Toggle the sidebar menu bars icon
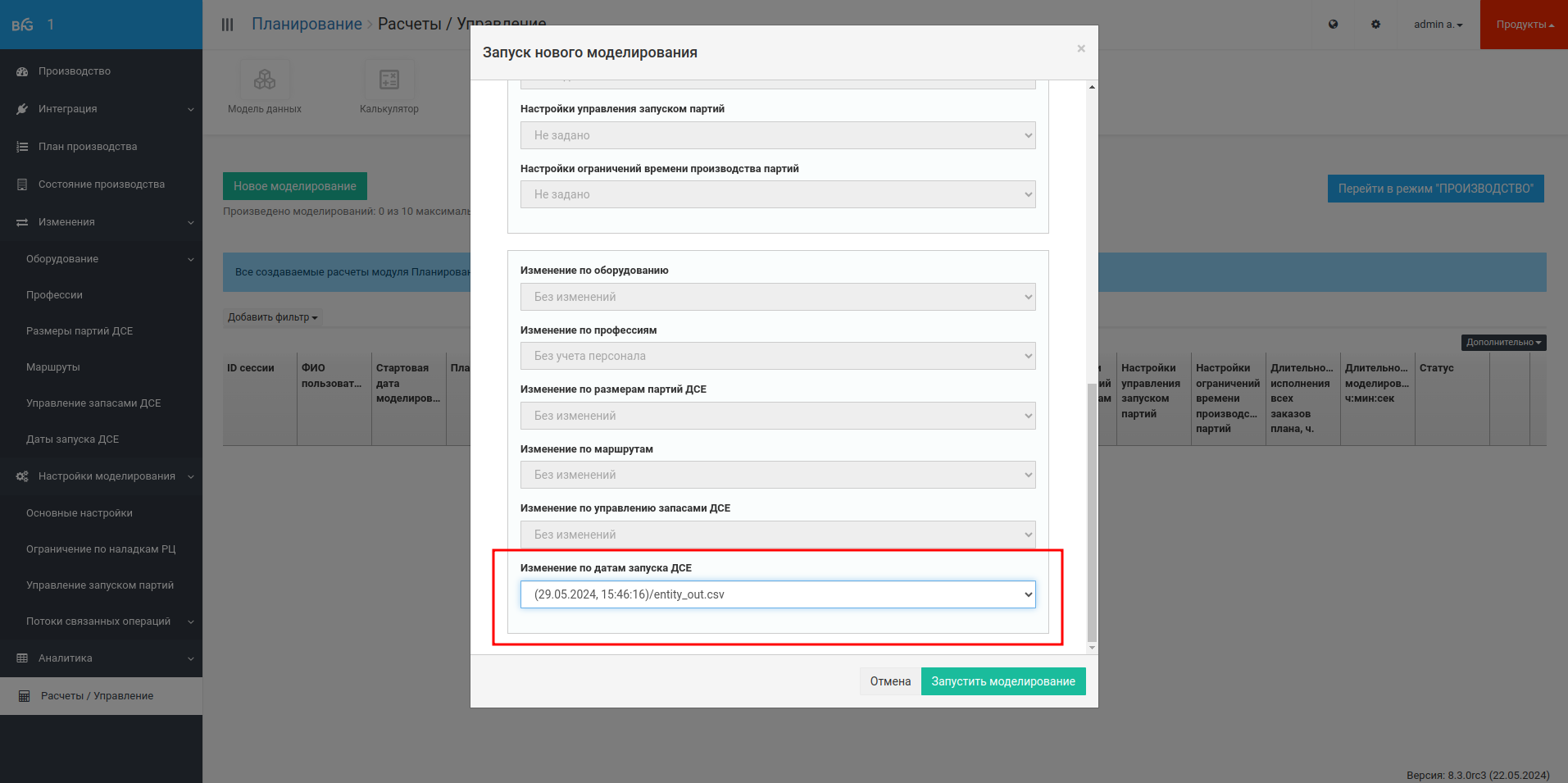 tap(228, 25)
